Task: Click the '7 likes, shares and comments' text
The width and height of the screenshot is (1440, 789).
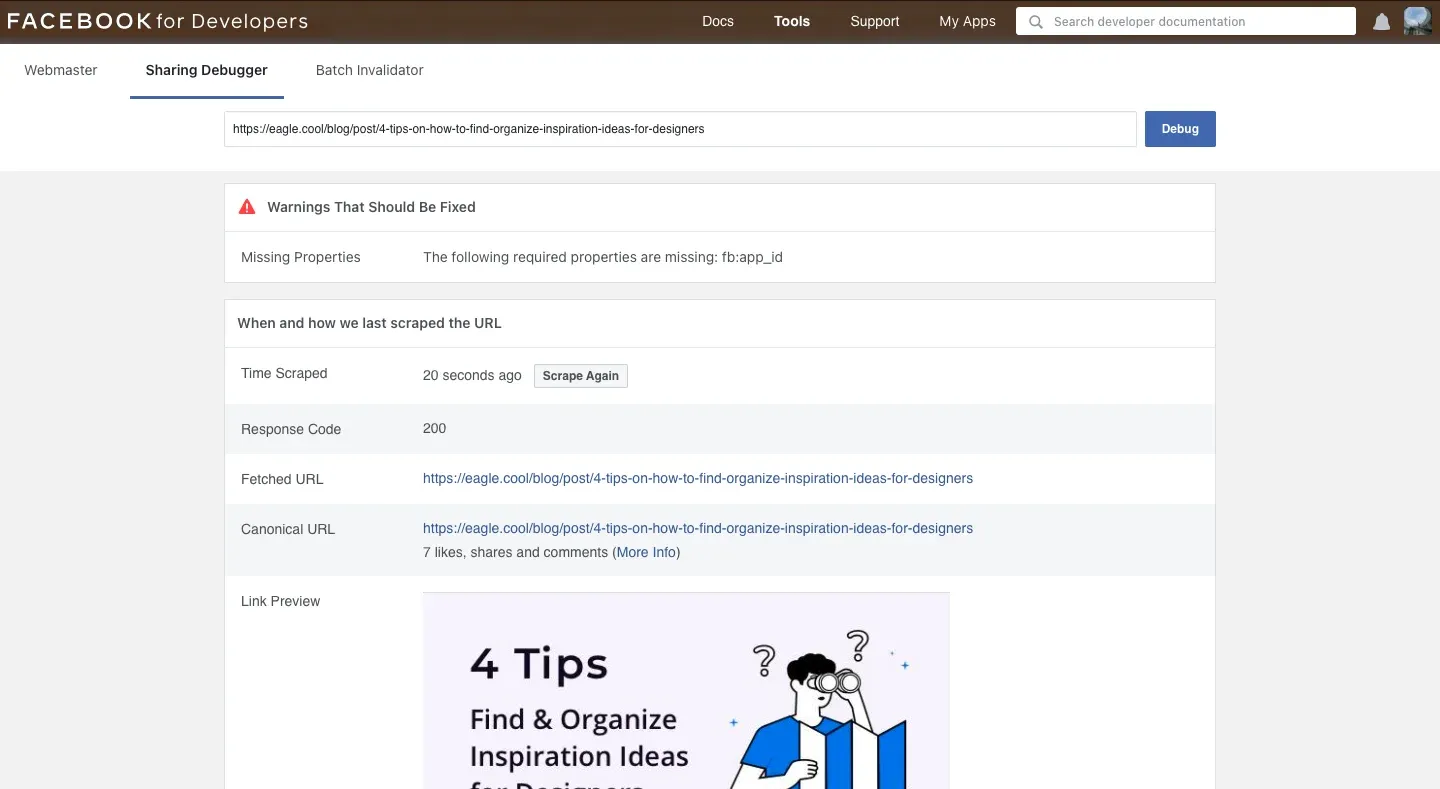Action: tap(515, 552)
